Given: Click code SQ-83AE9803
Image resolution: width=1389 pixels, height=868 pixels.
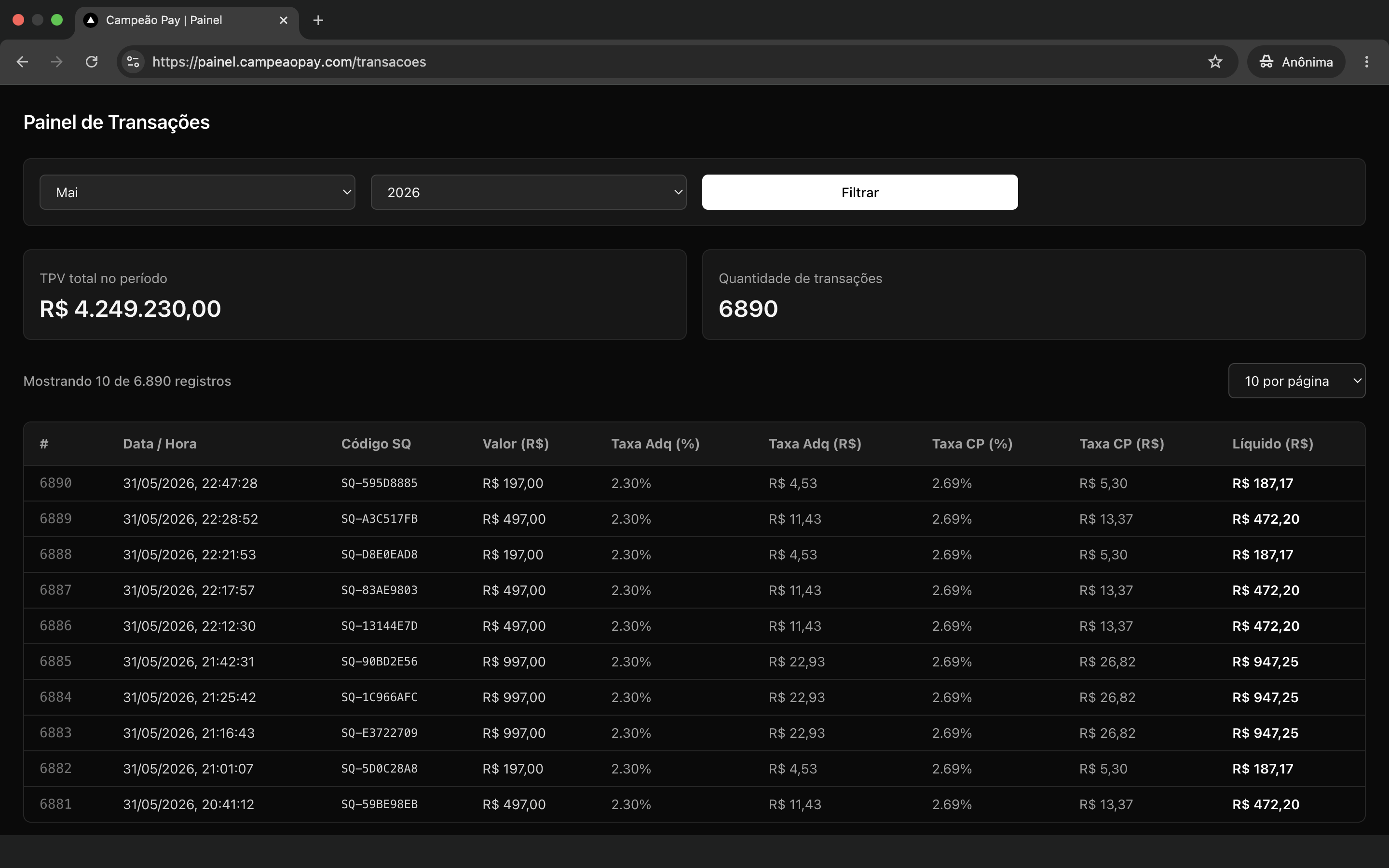Looking at the screenshot, I should [x=380, y=590].
